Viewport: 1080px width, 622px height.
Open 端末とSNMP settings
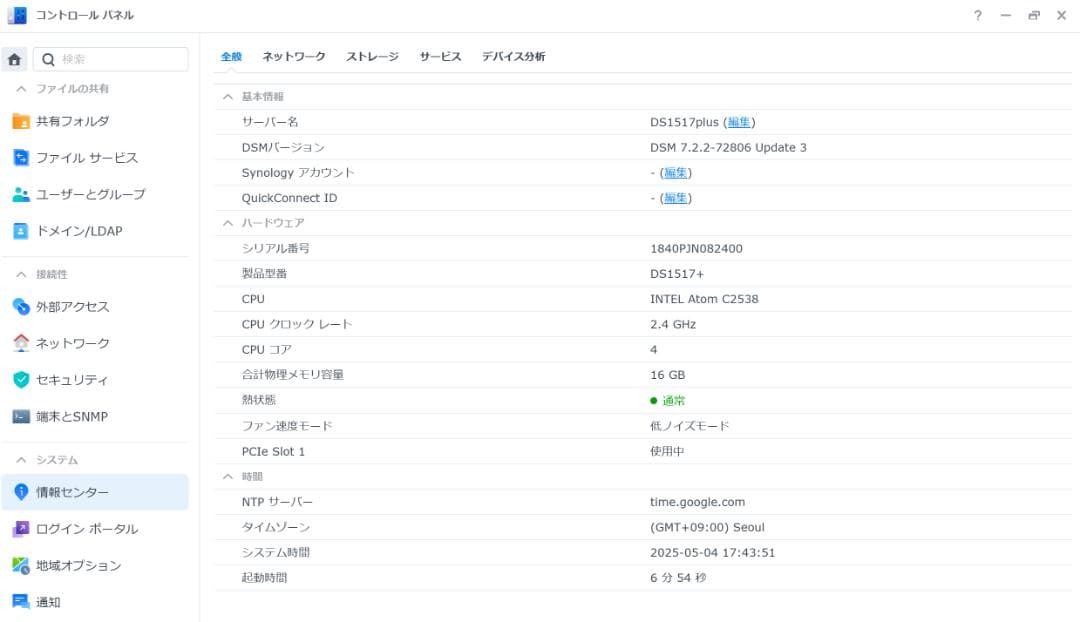(x=72, y=417)
